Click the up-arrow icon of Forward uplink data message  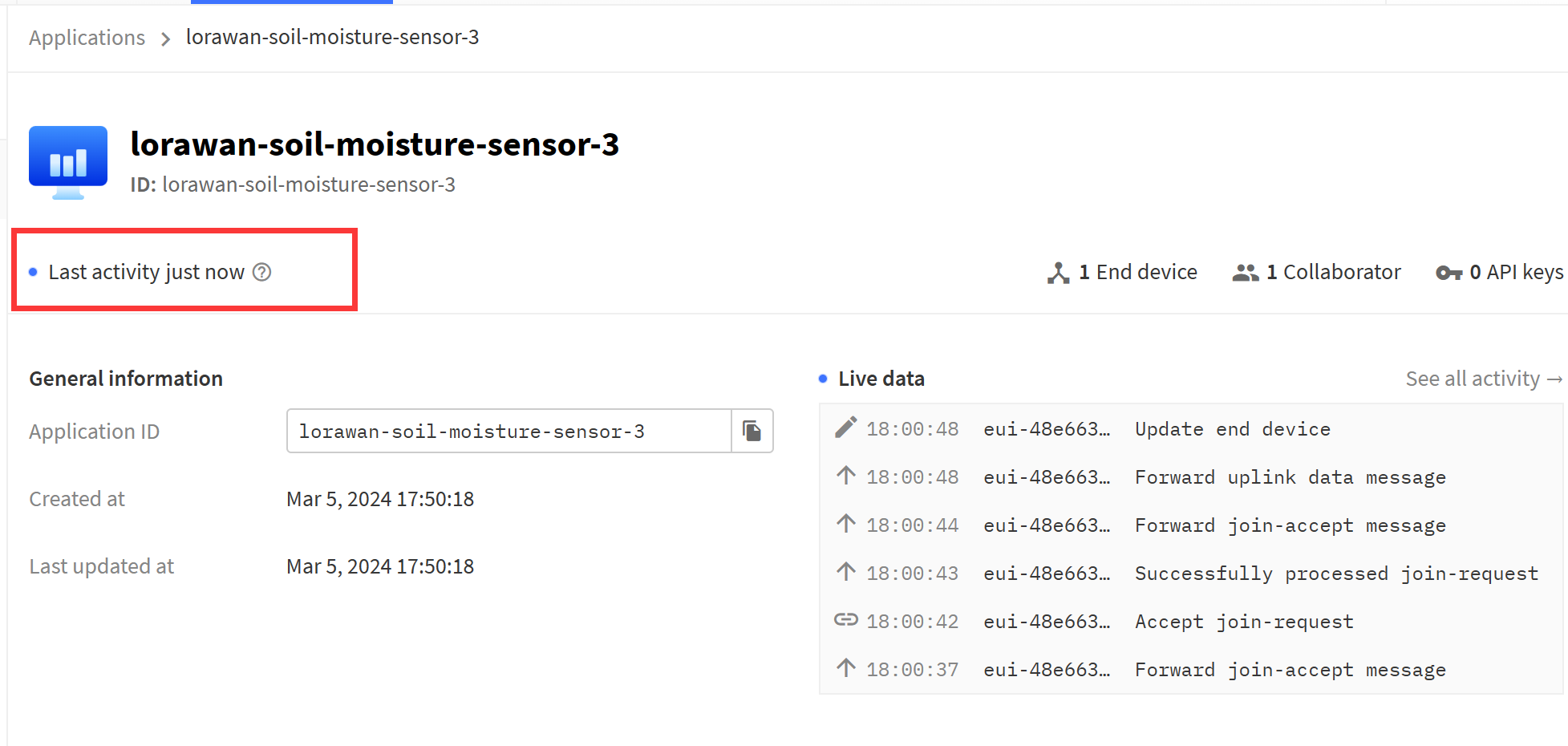tap(846, 476)
